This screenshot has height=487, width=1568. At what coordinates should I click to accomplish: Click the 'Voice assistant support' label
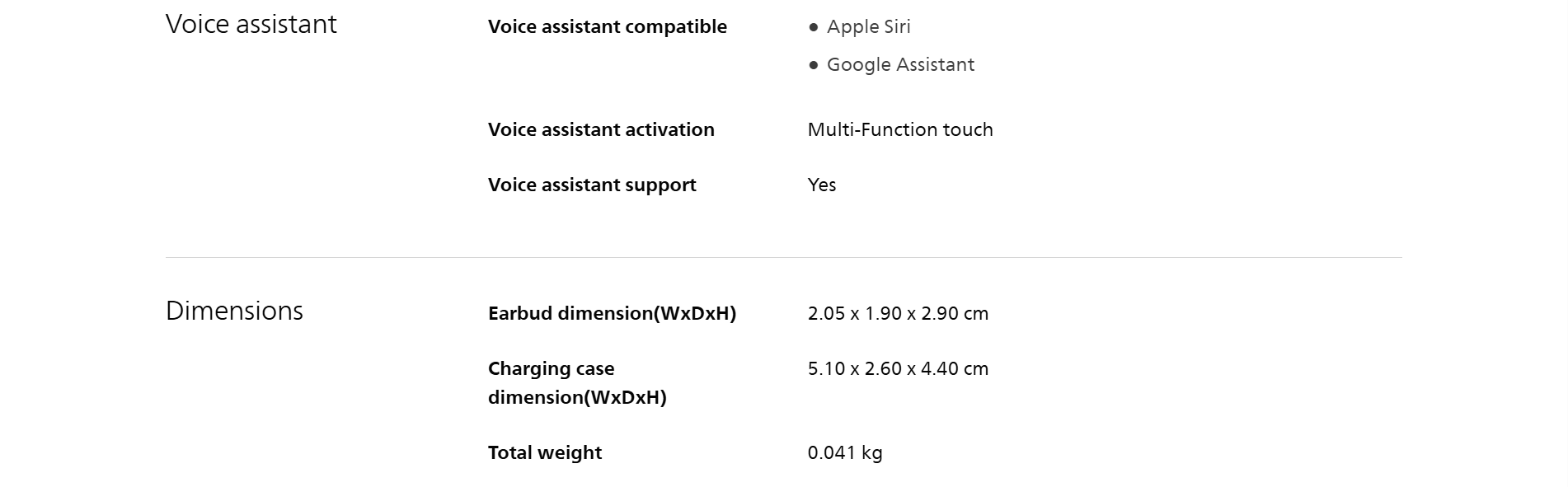pos(592,185)
